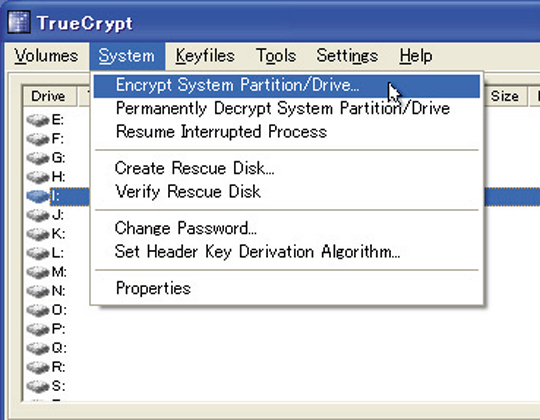The height and width of the screenshot is (420, 540).
Task: Open the Volumes menu
Action: 46,56
